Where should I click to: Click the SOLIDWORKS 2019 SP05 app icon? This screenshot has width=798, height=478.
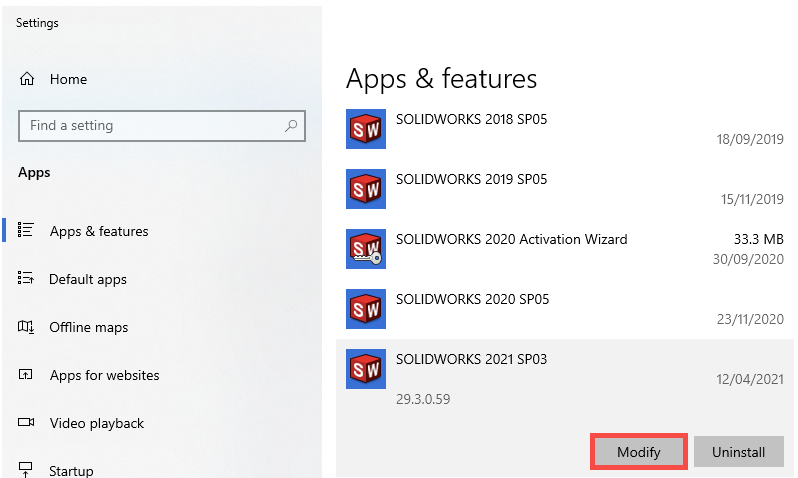click(365, 189)
